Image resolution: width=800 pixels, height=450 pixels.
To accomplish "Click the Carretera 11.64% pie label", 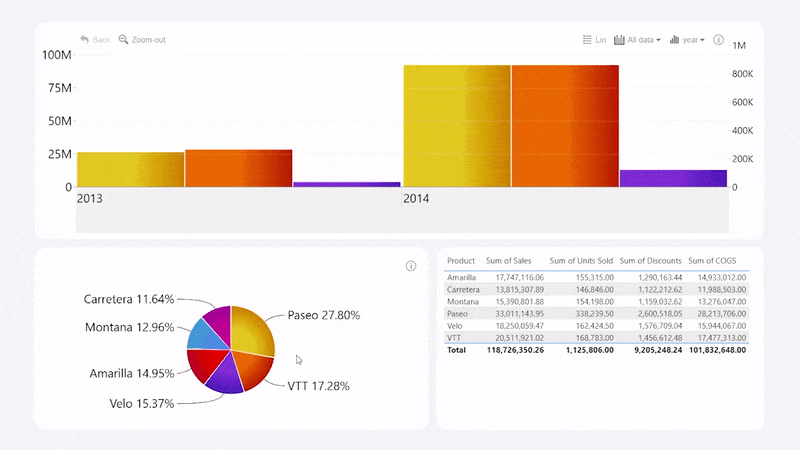I will tap(129, 299).
